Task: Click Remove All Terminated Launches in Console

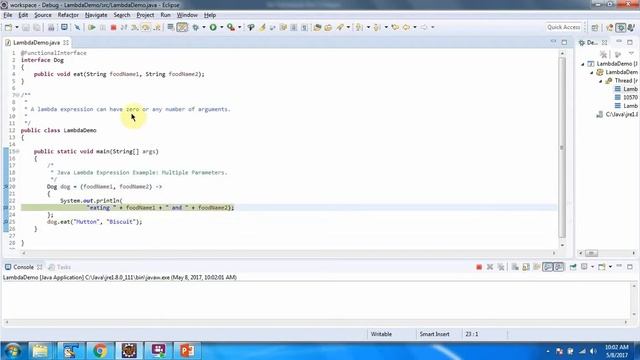Action: 501,267
